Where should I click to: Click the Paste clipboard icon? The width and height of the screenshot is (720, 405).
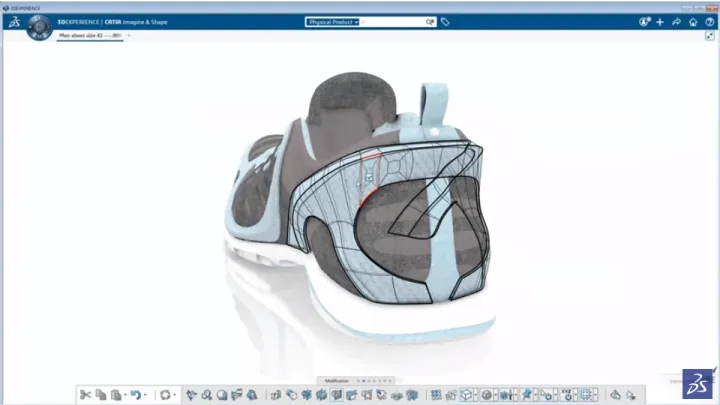click(116, 395)
